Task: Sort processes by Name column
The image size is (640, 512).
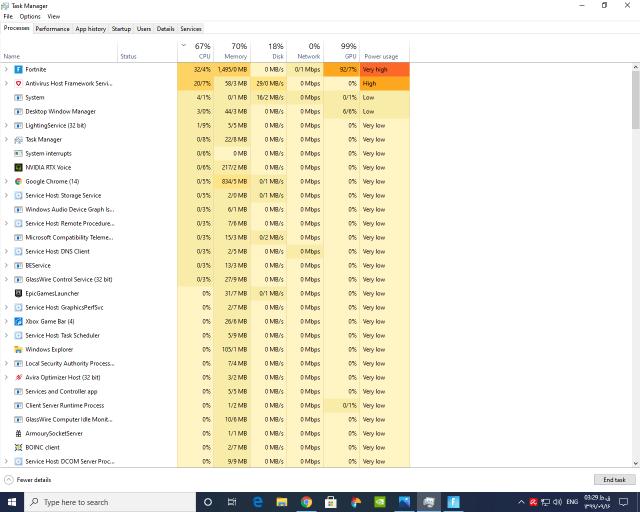Action: coord(59,51)
